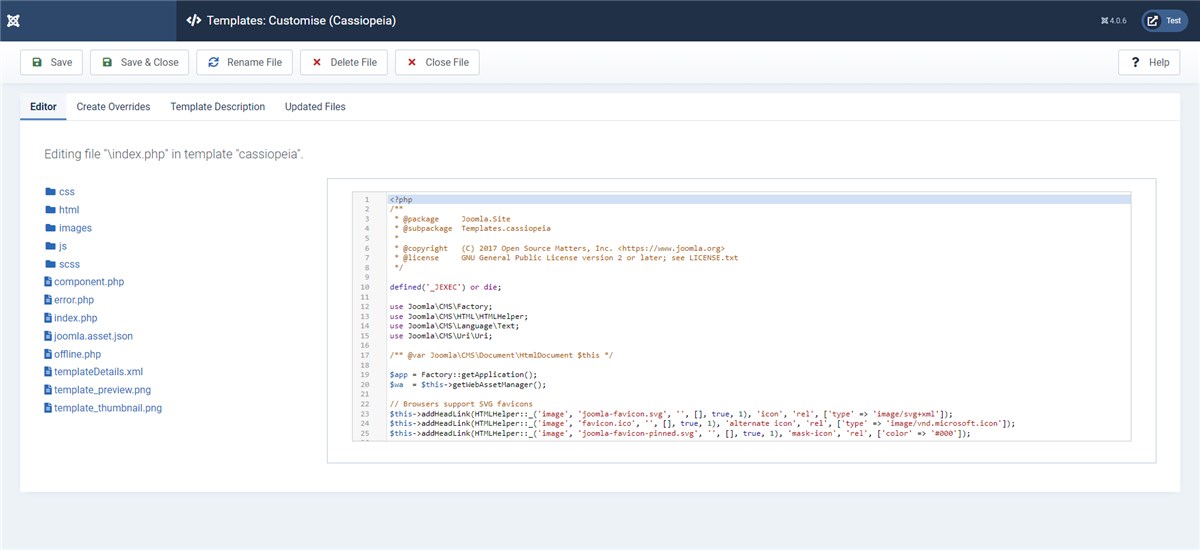Click the scss folder icon

click(x=50, y=264)
